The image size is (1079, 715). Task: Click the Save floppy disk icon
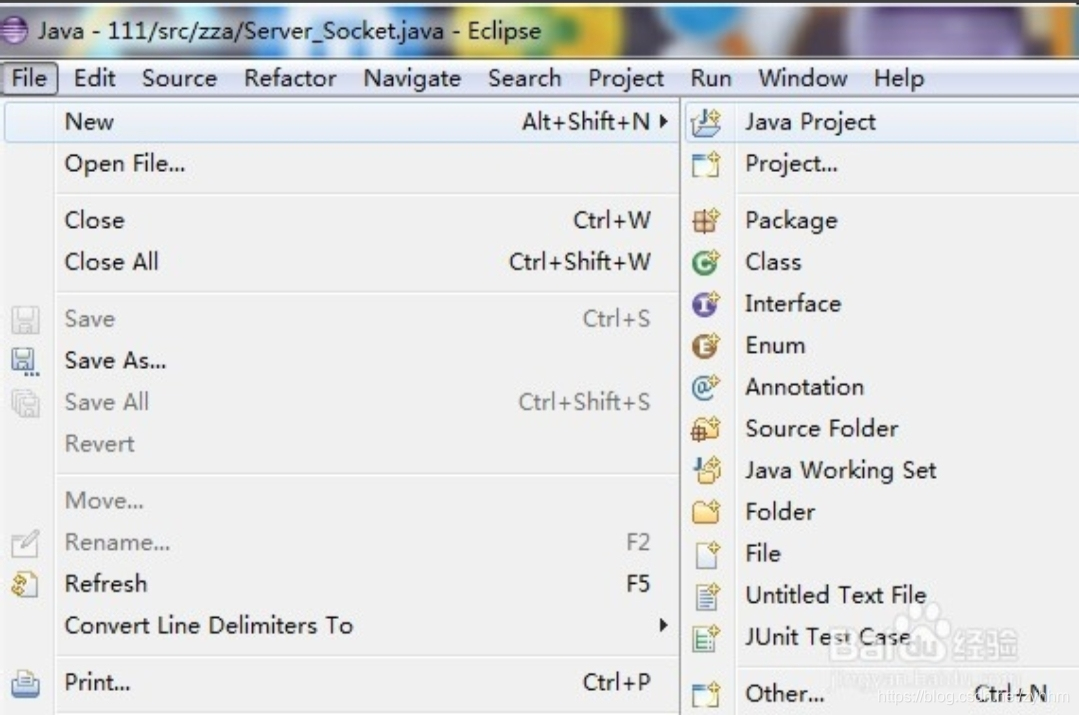point(25,320)
